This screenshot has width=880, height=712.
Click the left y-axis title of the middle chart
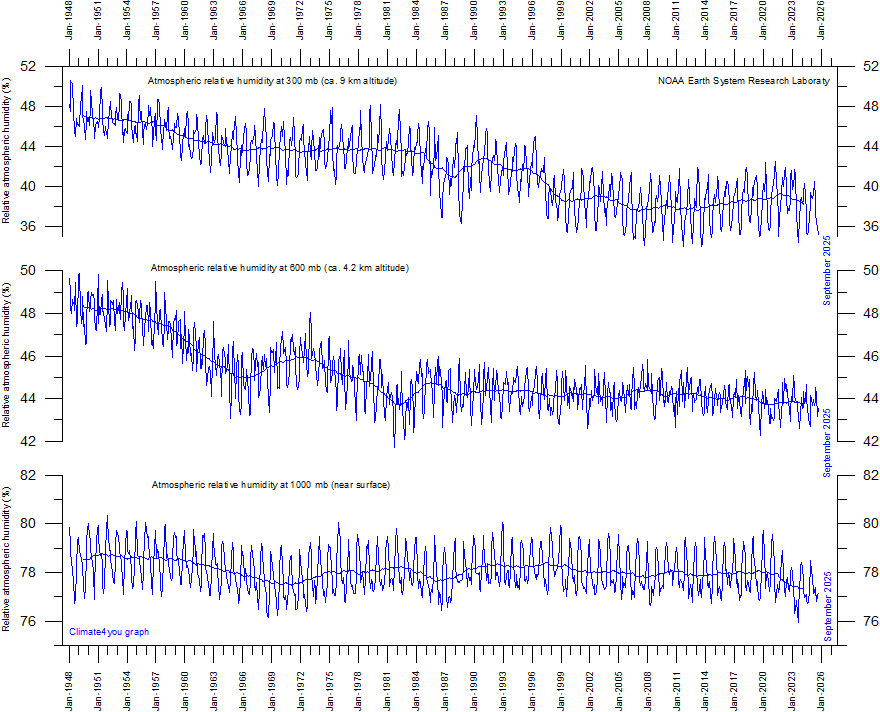click(x=8, y=357)
